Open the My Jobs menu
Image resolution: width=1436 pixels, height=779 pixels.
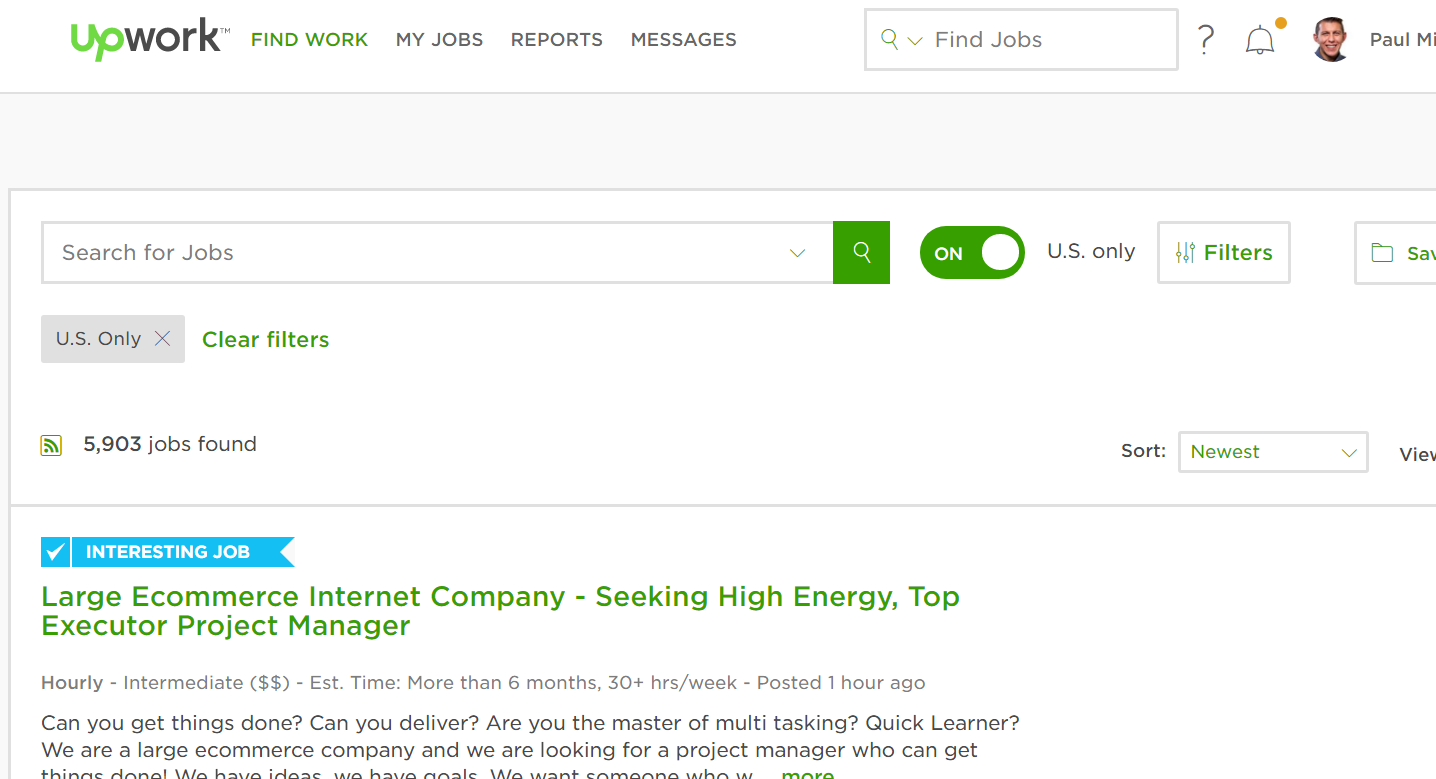[439, 40]
